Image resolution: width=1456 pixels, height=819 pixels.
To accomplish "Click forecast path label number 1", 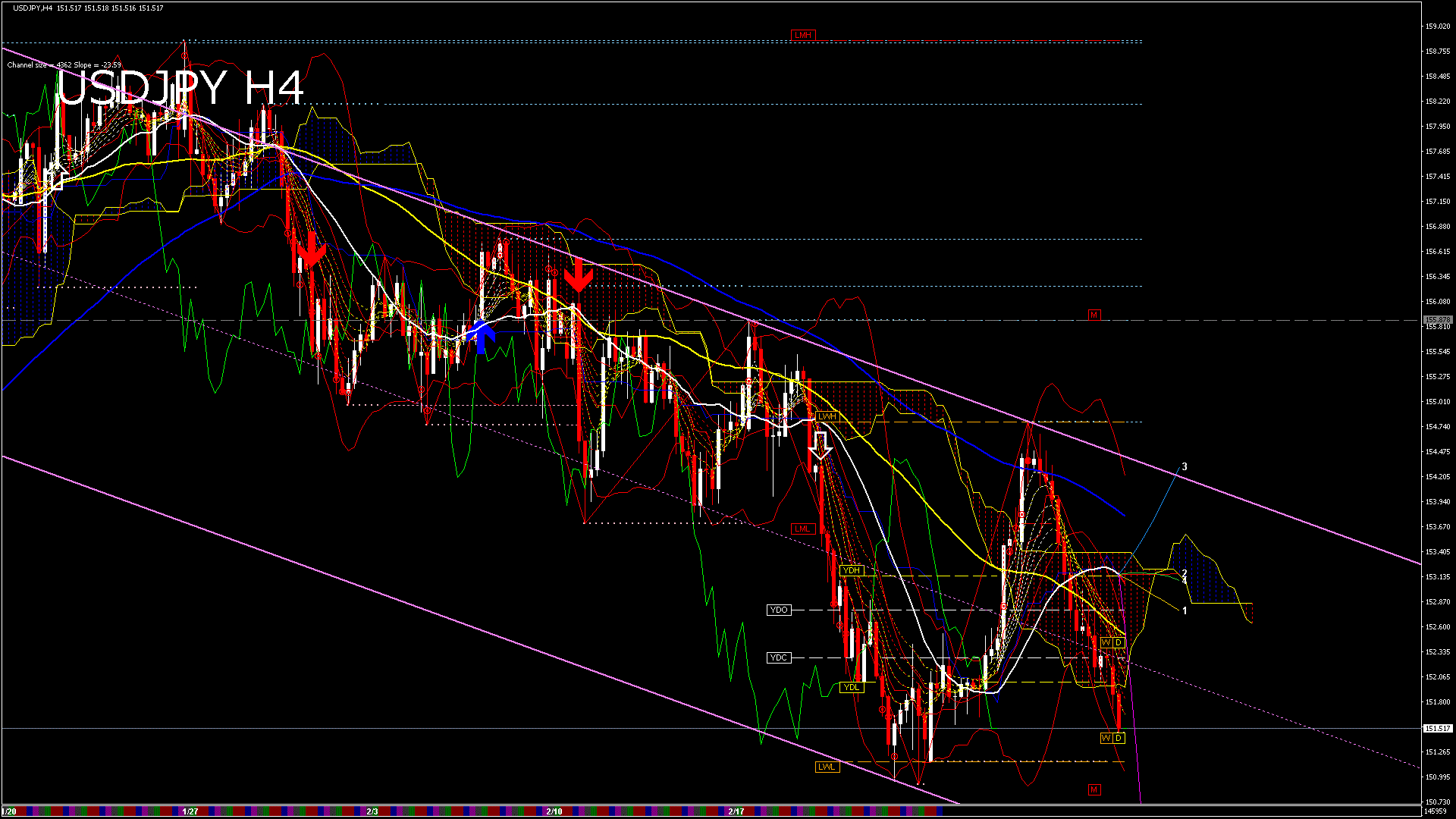I will 1185,610.
